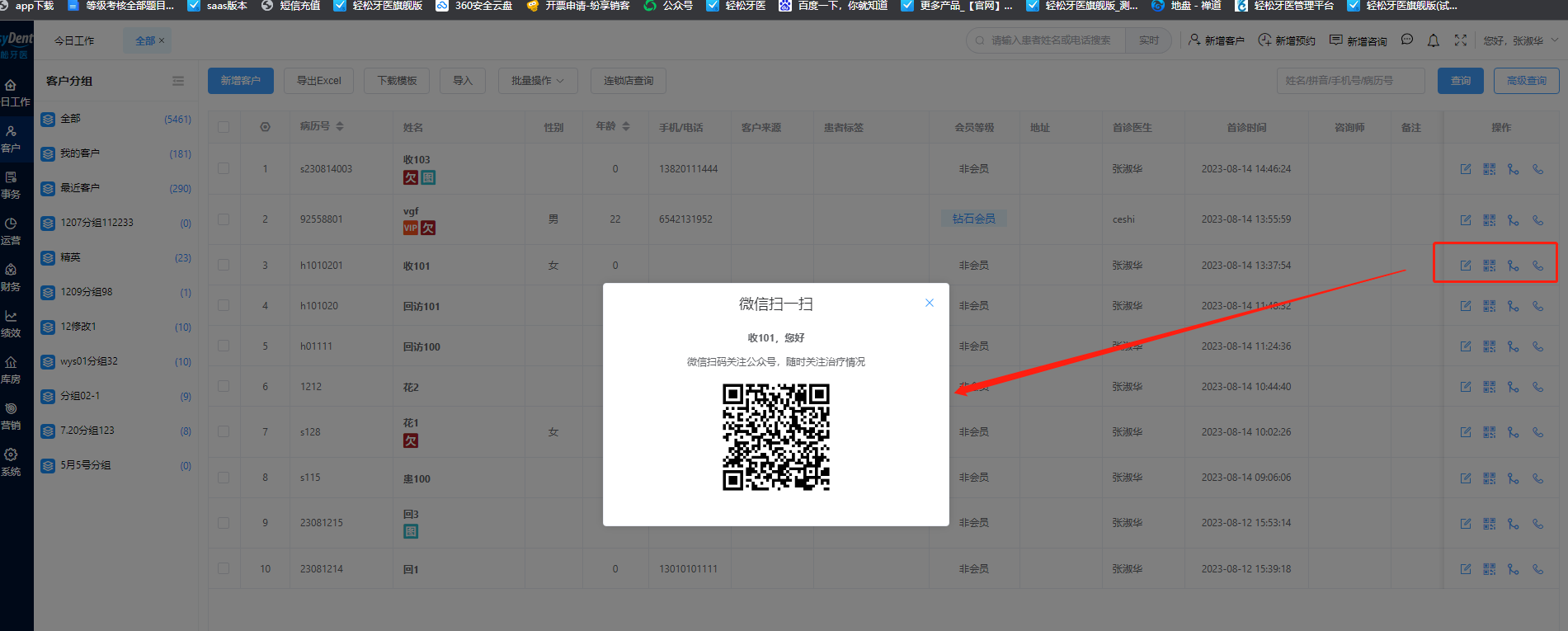Show QR code for row s230814003
Screen dimensions: 1568x631
pyautogui.click(x=1489, y=169)
